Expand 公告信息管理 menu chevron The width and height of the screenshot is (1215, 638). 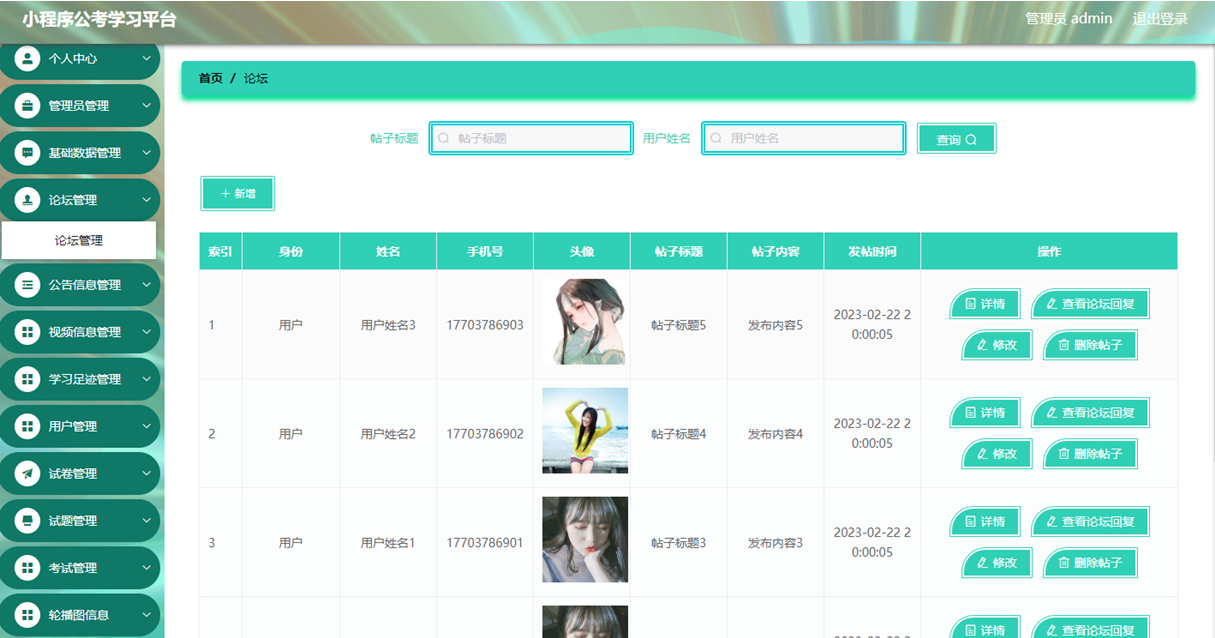pyautogui.click(x=146, y=284)
